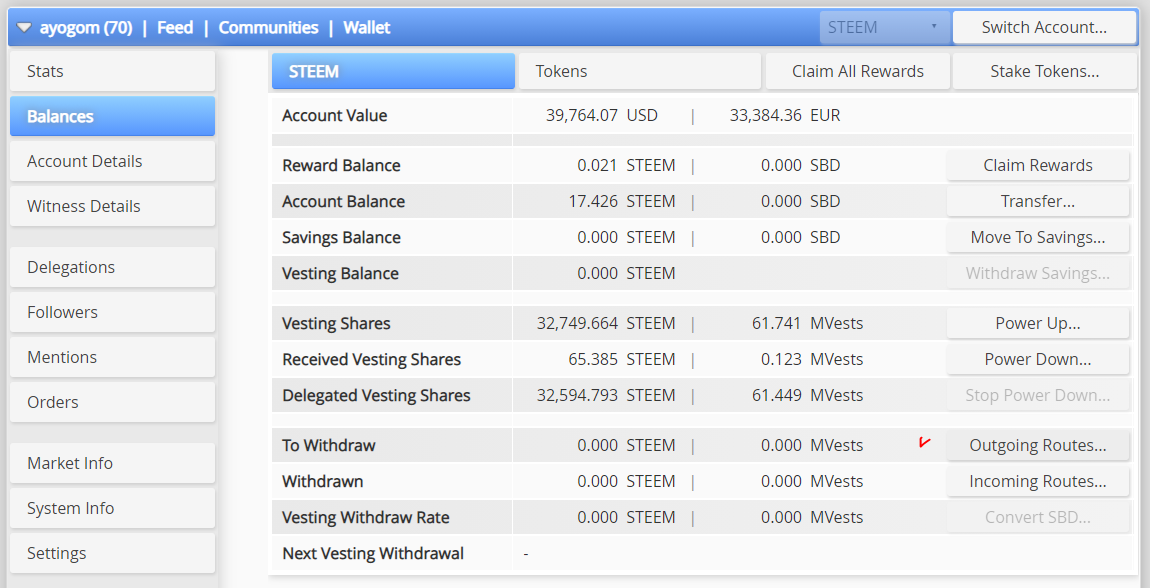Click Move To Savings button
The width and height of the screenshot is (1150, 588).
click(x=1038, y=237)
